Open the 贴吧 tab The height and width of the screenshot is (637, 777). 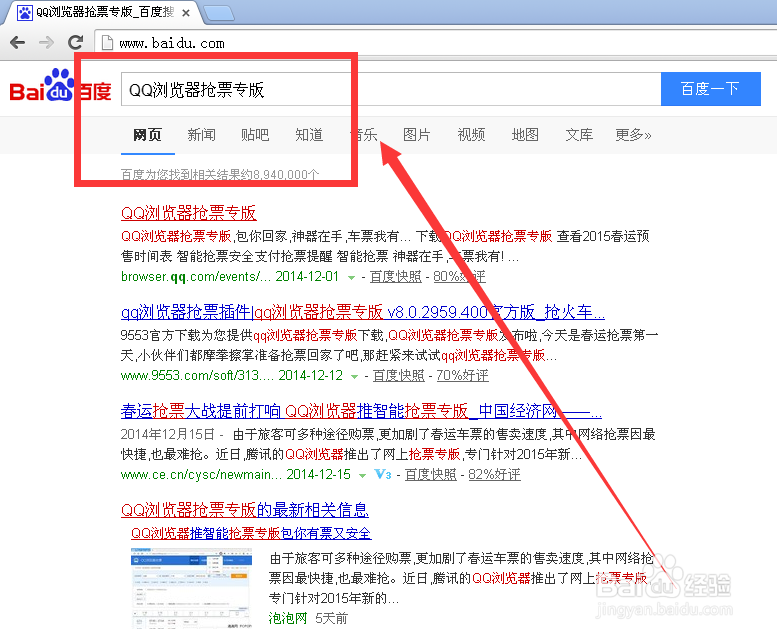tap(255, 135)
